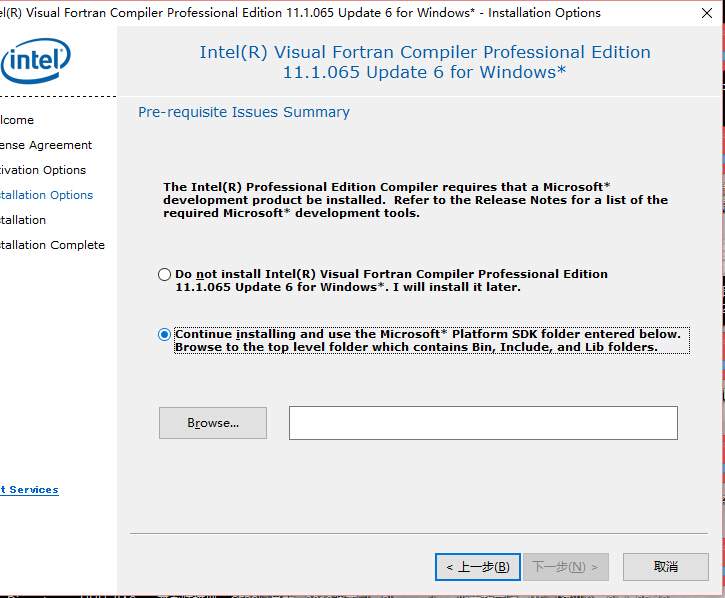Click the Intel Visual Fortran Compiler title
The width and height of the screenshot is (725, 598).
[424, 62]
